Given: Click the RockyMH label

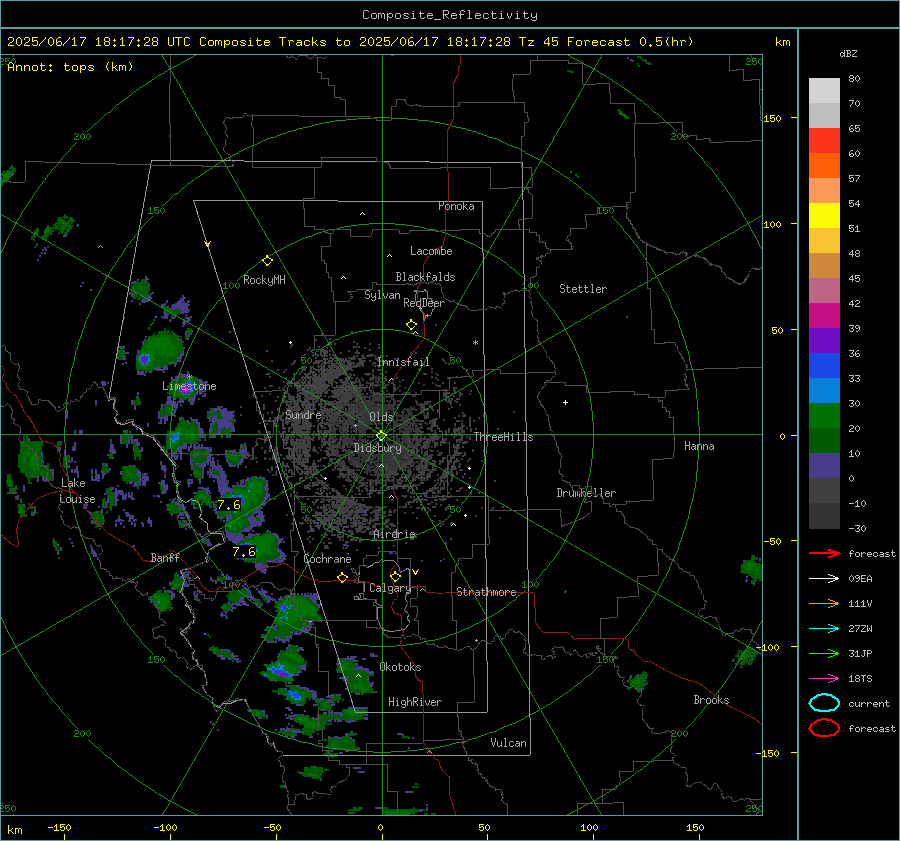Looking at the screenshot, I should click(x=264, y=280).
